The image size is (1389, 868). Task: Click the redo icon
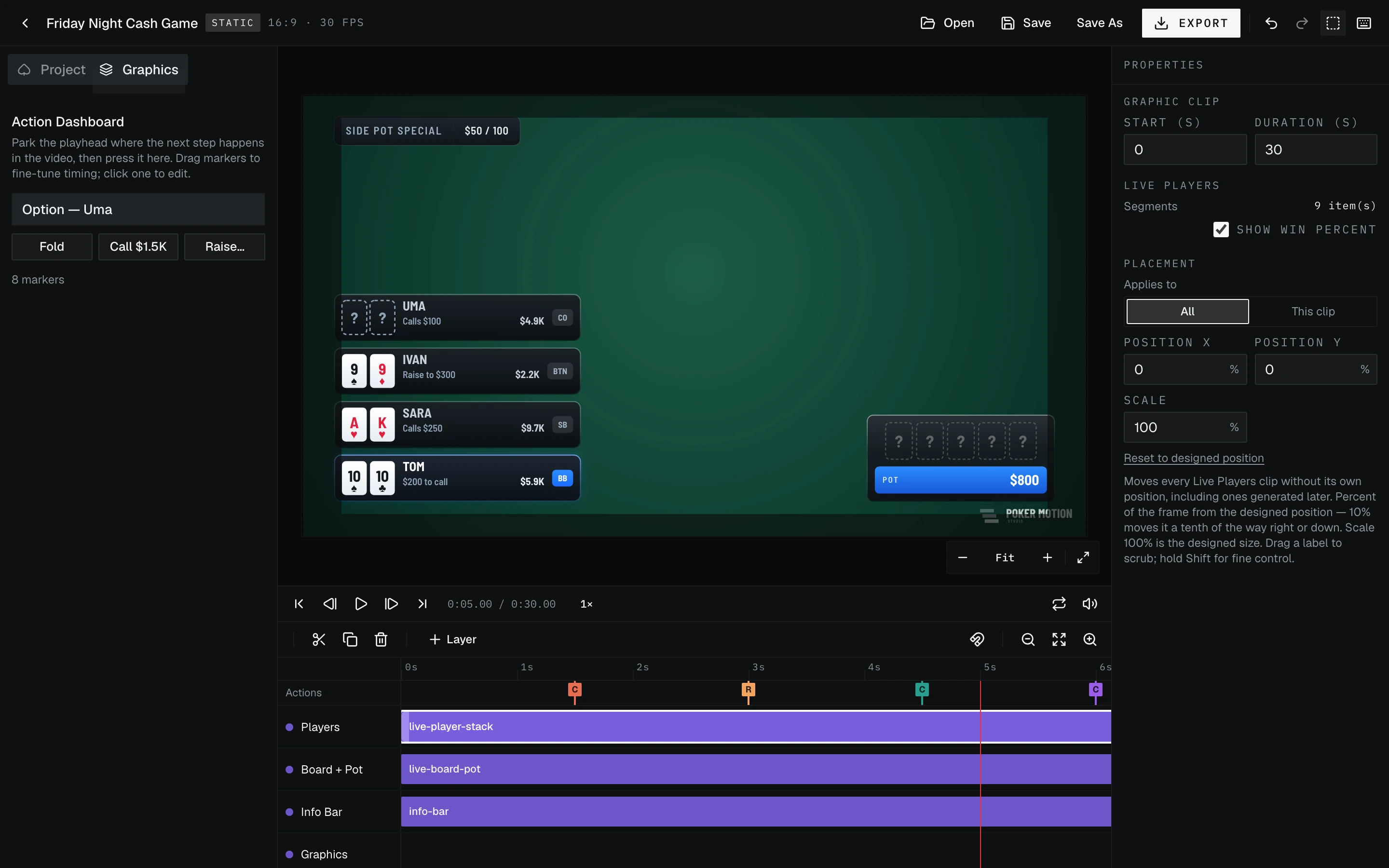1302,23
